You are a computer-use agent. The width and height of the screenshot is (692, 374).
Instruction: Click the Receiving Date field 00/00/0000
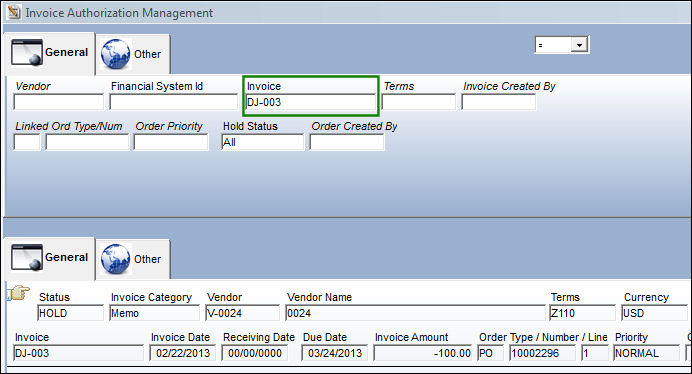255,353
